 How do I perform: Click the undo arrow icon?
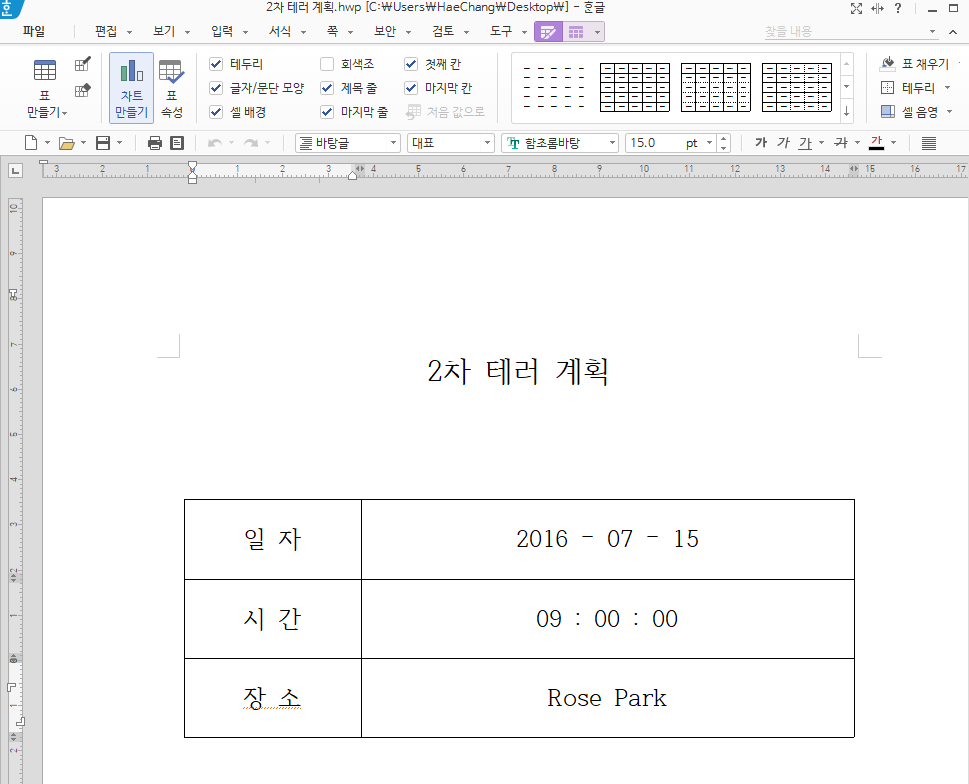click(x=215, y=143)
